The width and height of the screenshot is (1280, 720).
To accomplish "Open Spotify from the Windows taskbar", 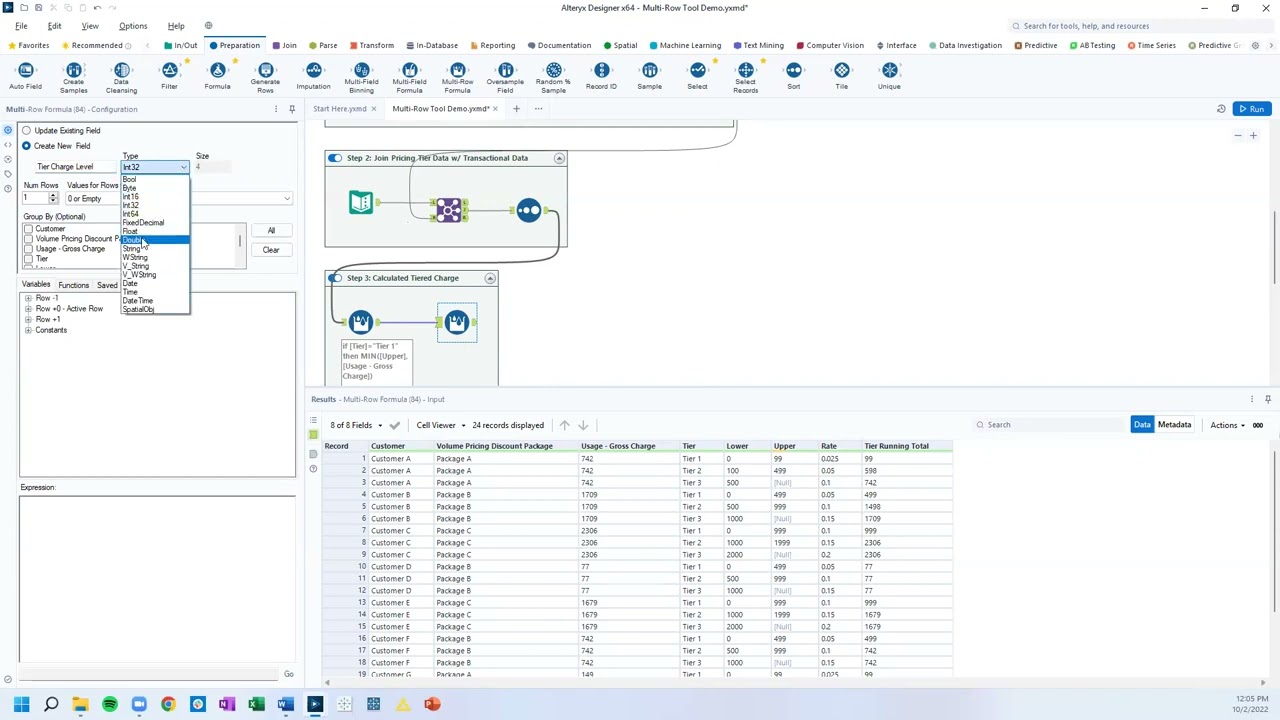I will point(110,705).
